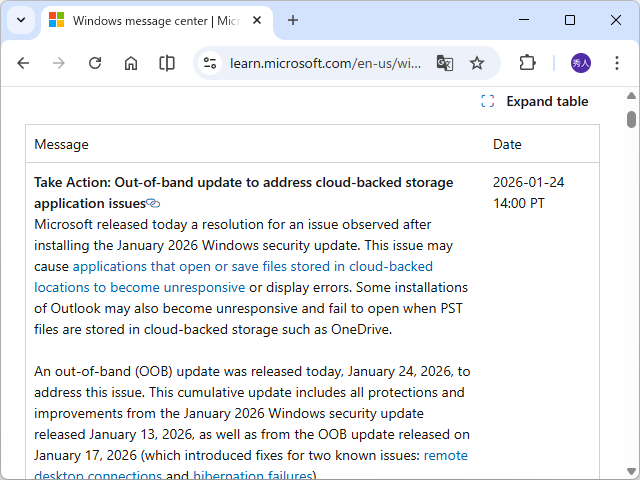640x480 pixels.
Task: Follow the remote desktop connections link
Action: coord(445,455)
